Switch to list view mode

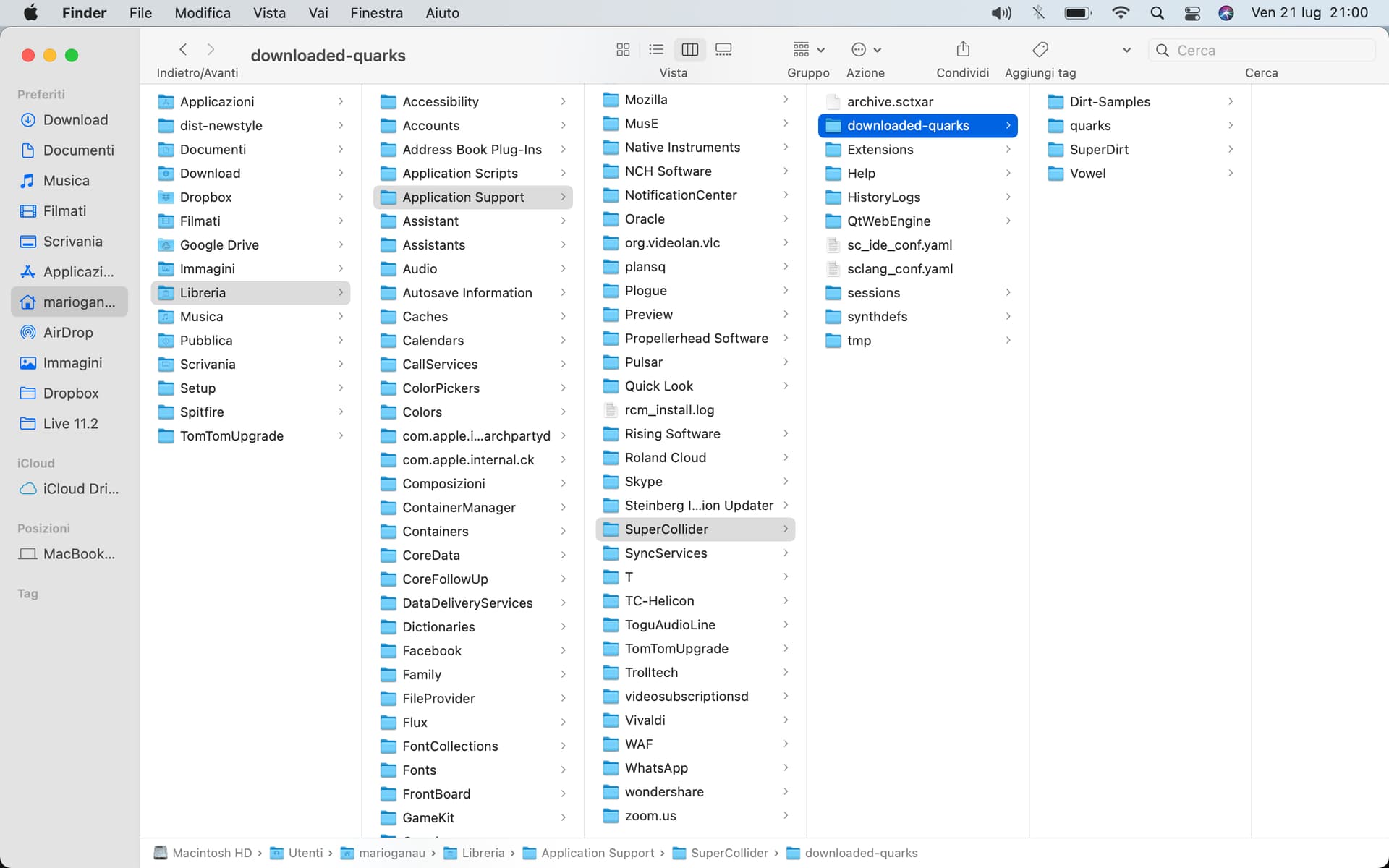click(656, 49)
